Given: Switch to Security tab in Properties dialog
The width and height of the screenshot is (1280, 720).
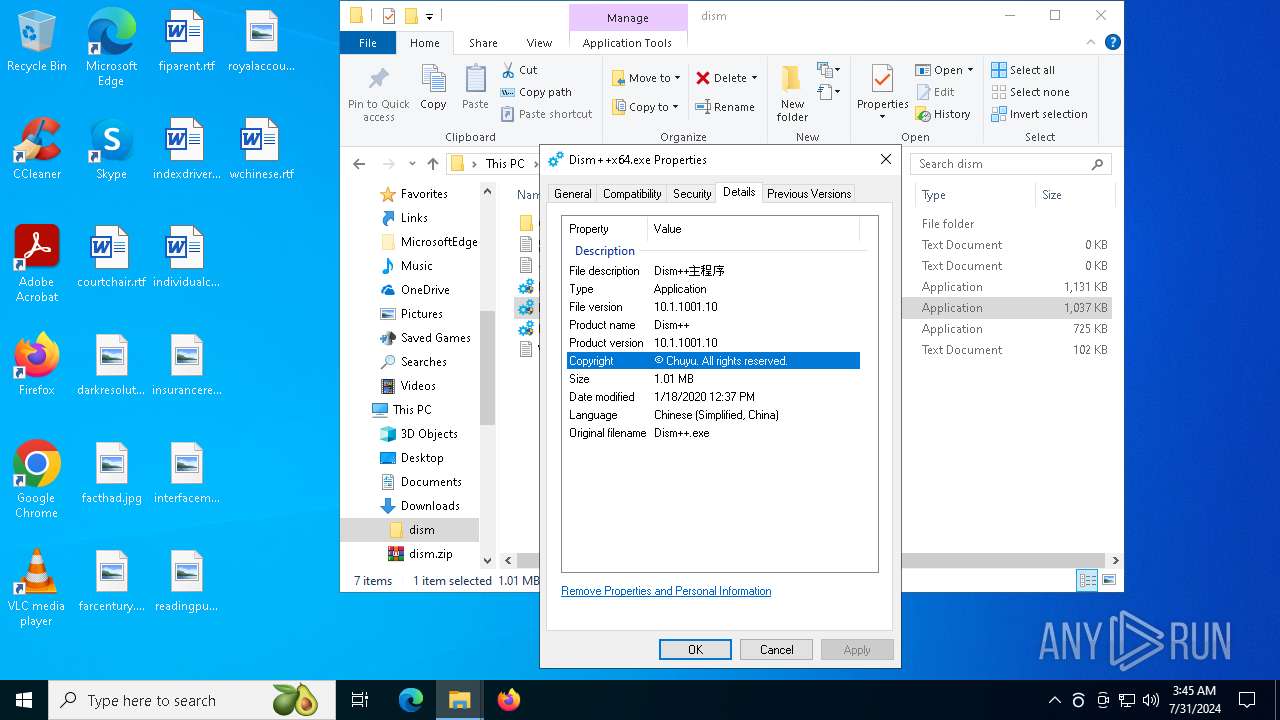Looking at the screenshot, I should (x=692, y=194).
